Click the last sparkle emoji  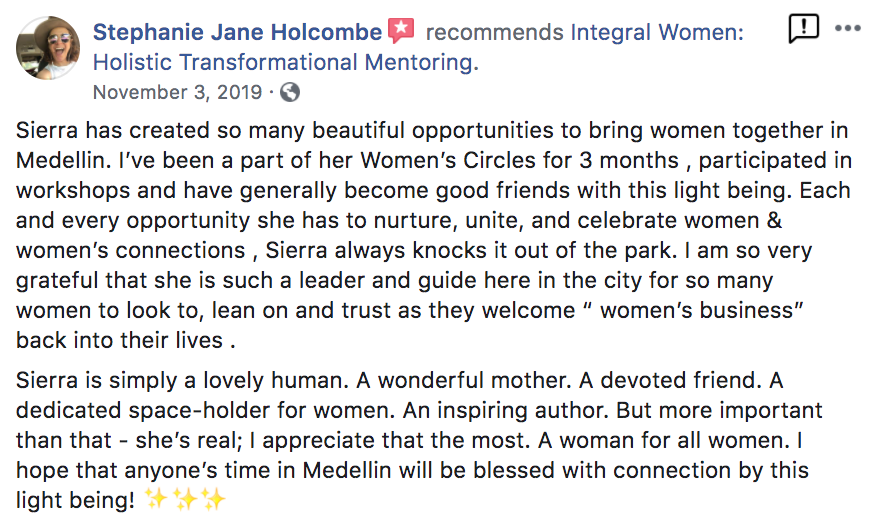[214, 499]
